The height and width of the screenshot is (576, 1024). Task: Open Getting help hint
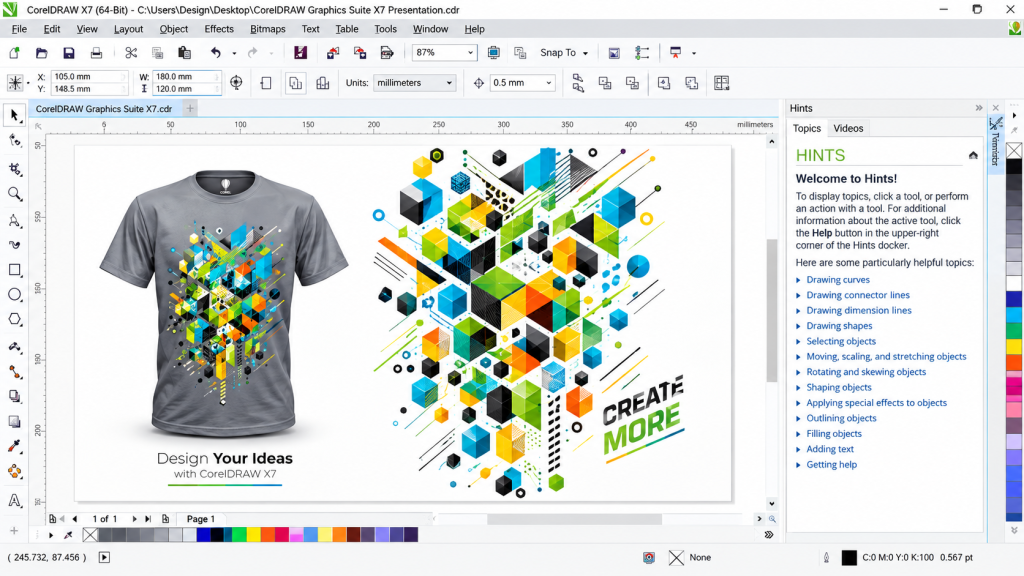(x=831, y=464)
